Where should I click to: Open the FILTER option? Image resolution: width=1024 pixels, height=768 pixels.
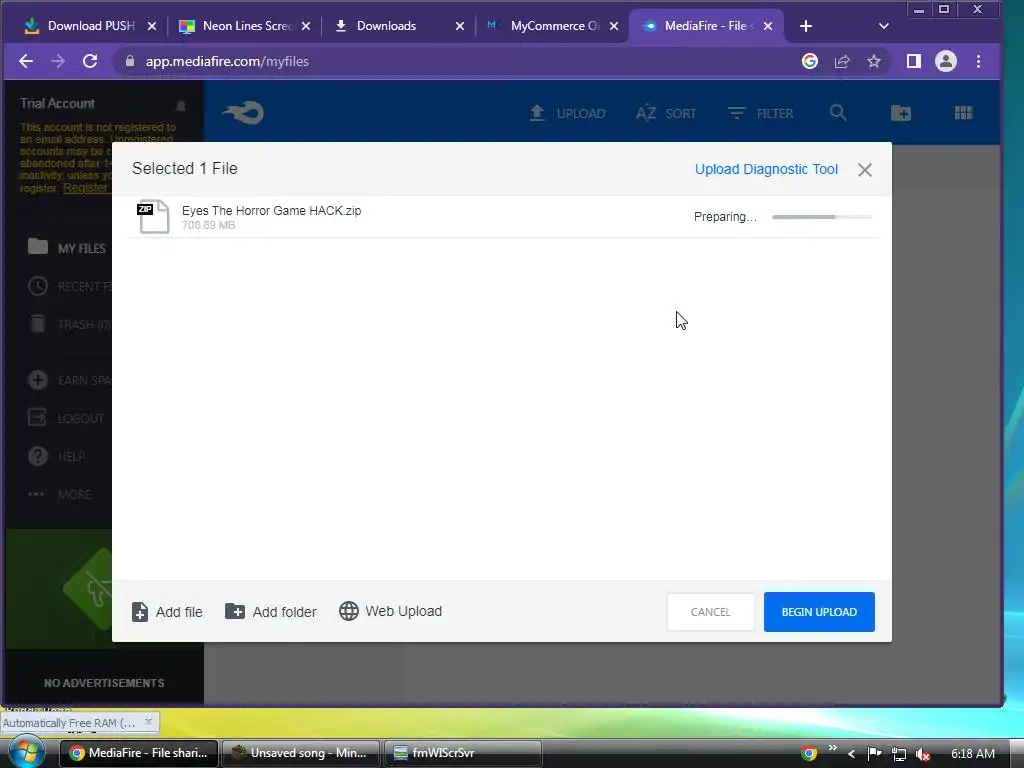[760, 113]
